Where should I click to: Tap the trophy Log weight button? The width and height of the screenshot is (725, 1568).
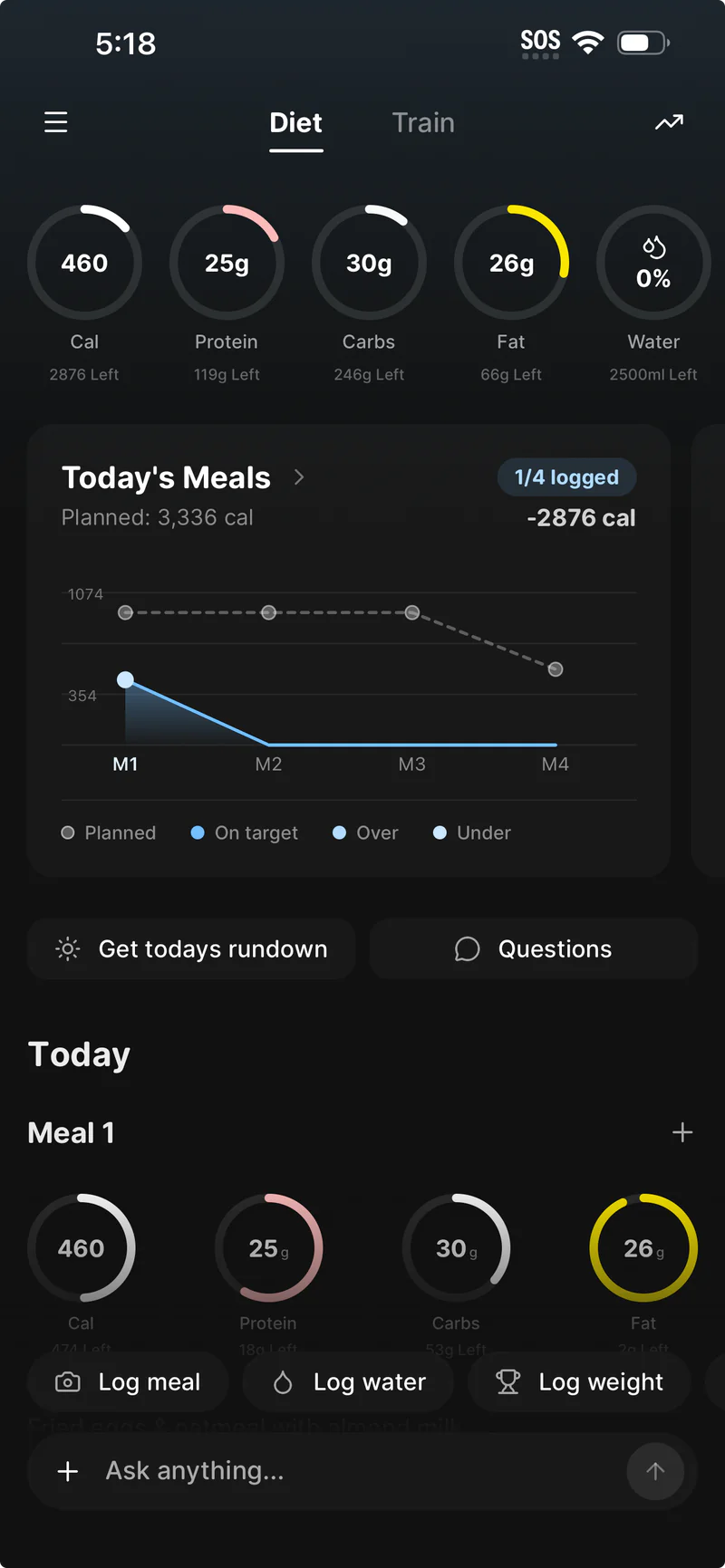tap(579, 1382)
